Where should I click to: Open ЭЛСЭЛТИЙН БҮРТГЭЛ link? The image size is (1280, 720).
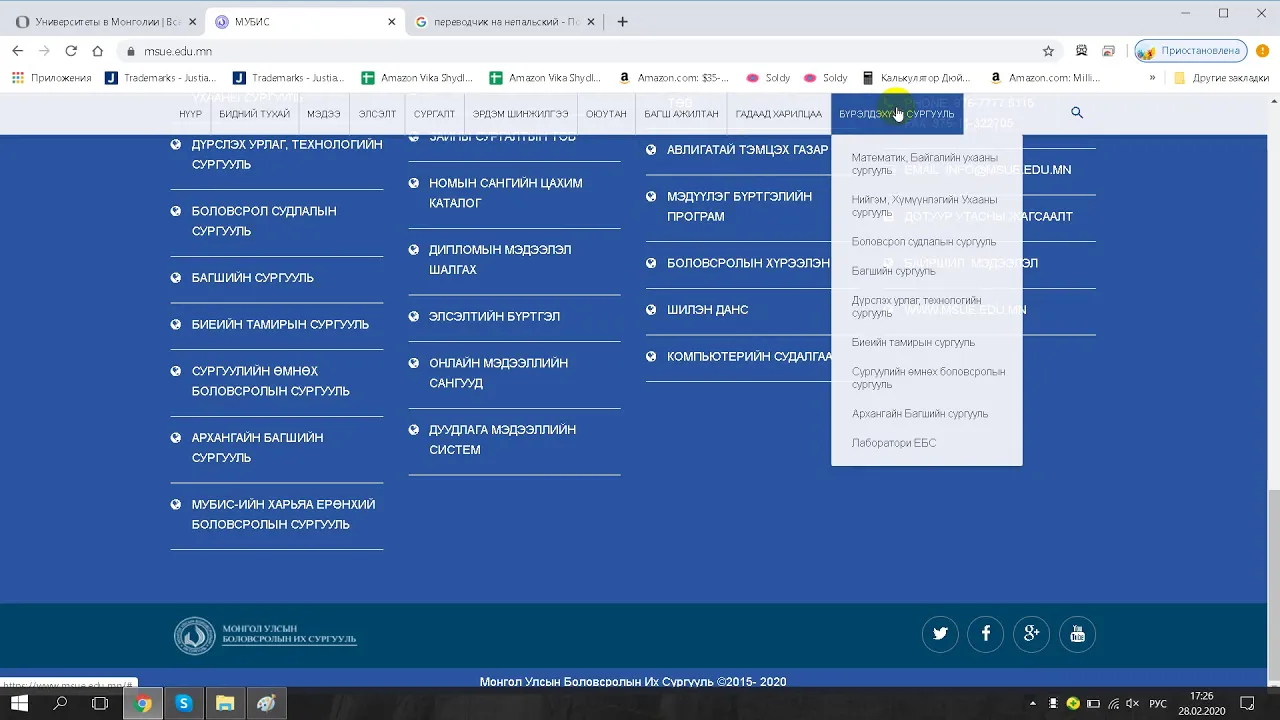point(494,317)
